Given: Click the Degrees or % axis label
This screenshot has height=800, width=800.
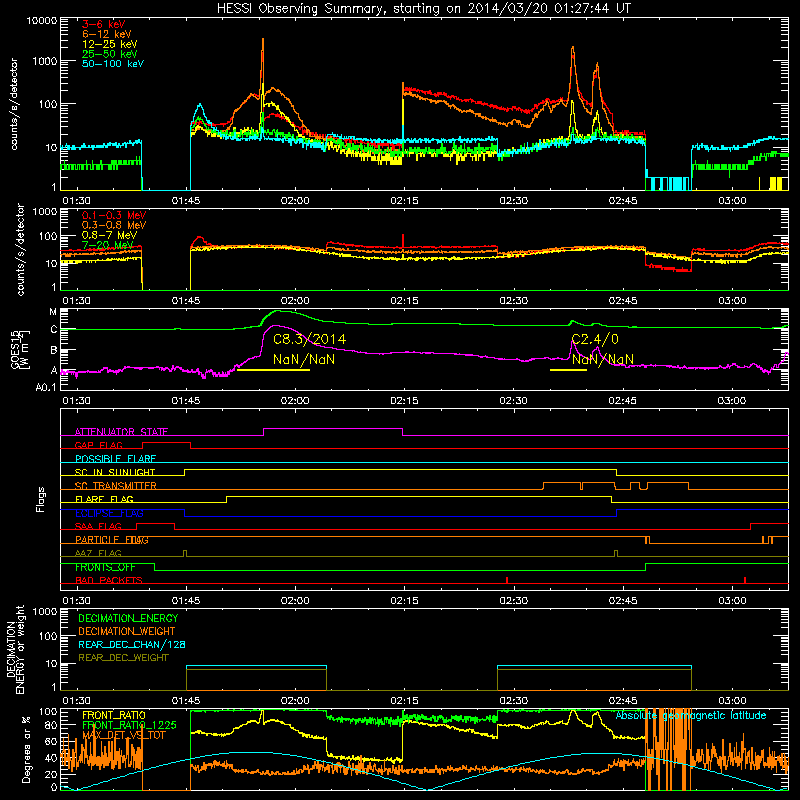Looking at the screenshot, I should coord(26,750).
